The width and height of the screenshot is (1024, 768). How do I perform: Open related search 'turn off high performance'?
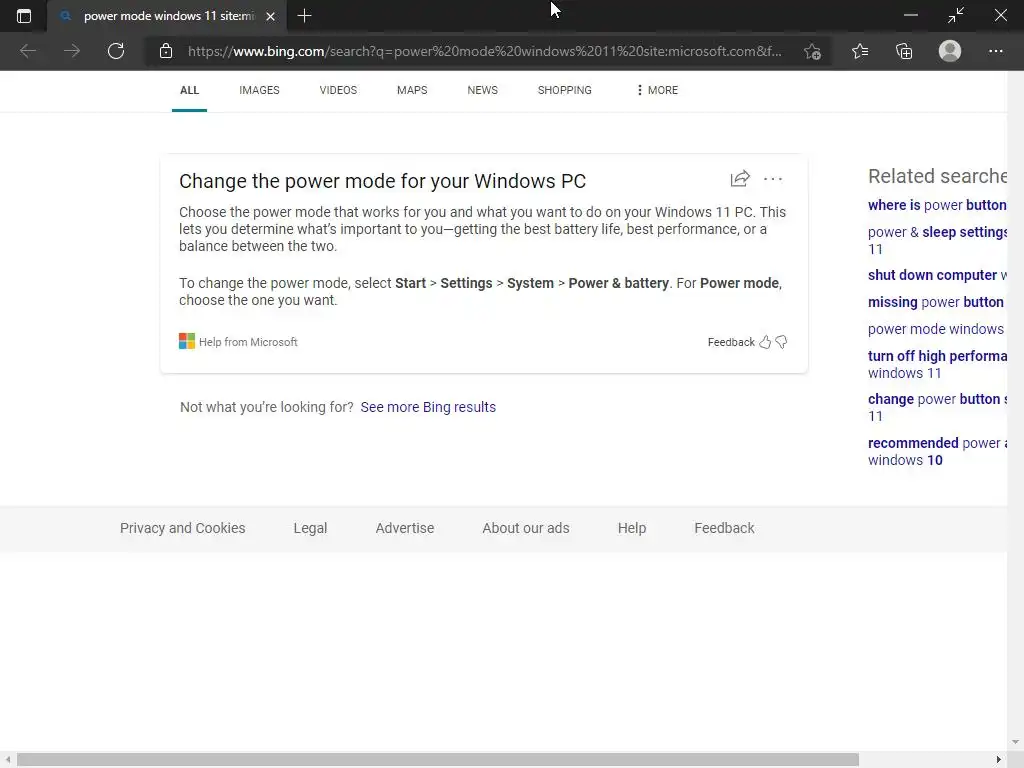pyautogui.click(x=937, y=364)
